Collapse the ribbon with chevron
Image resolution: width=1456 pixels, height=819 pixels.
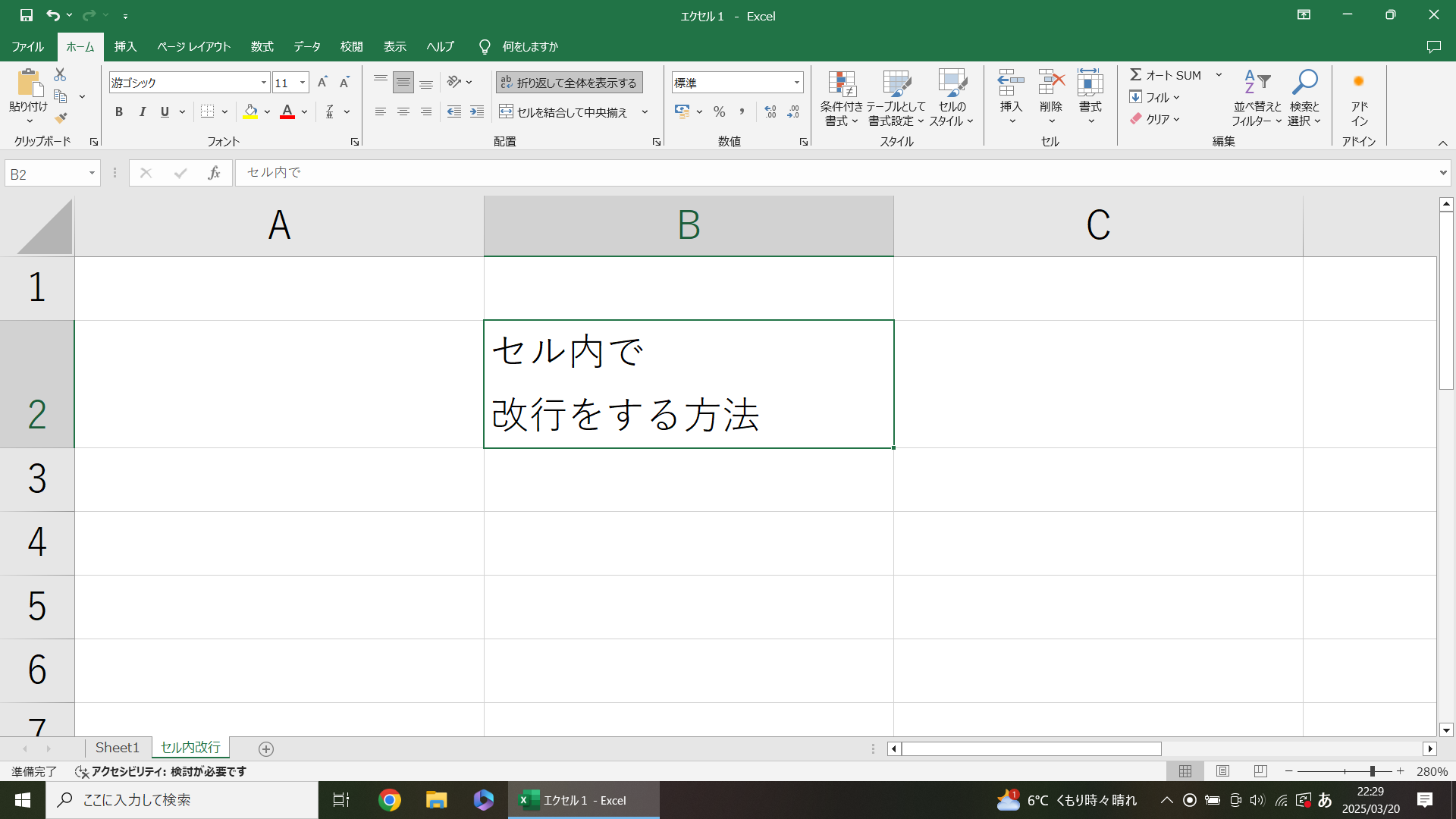[x=1442, y=143]
